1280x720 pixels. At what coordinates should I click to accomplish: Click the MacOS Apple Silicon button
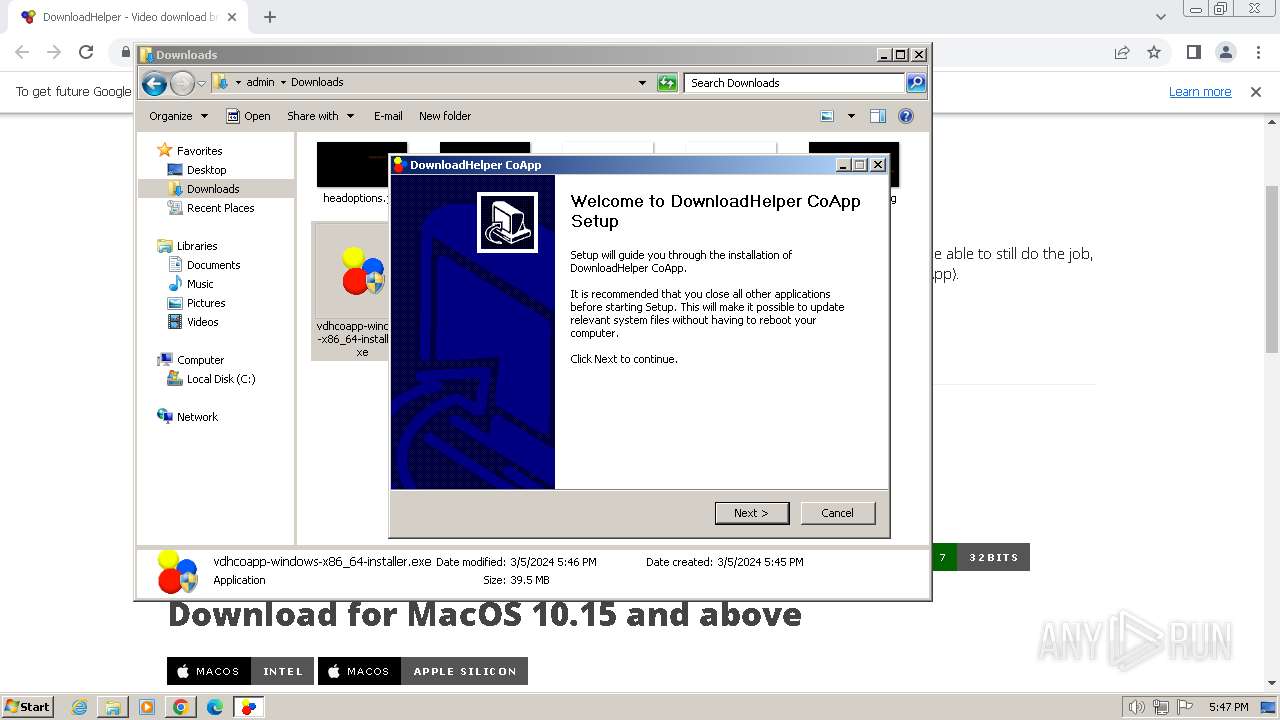[423, 671]
